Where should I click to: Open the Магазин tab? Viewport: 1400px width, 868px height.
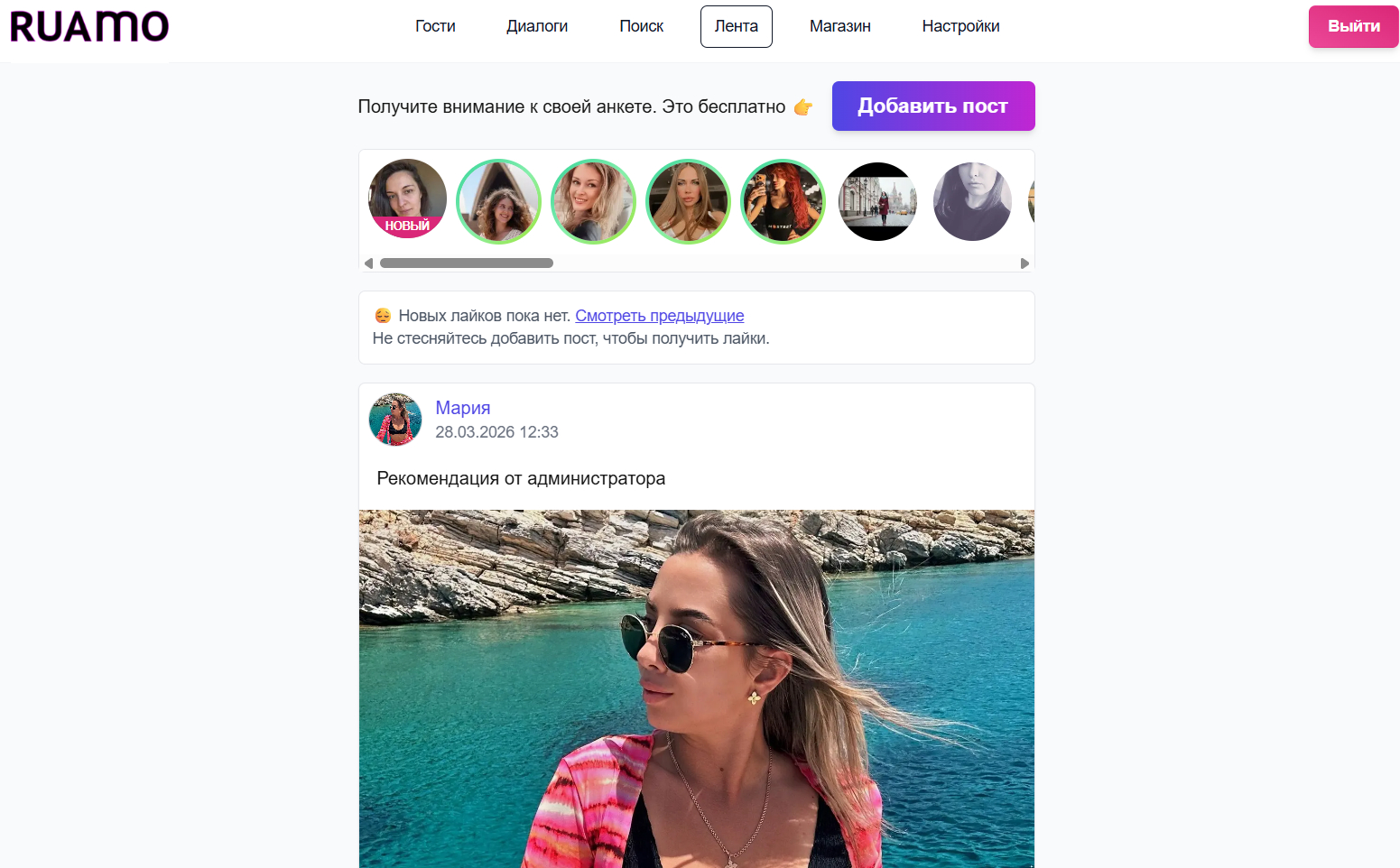839,26
